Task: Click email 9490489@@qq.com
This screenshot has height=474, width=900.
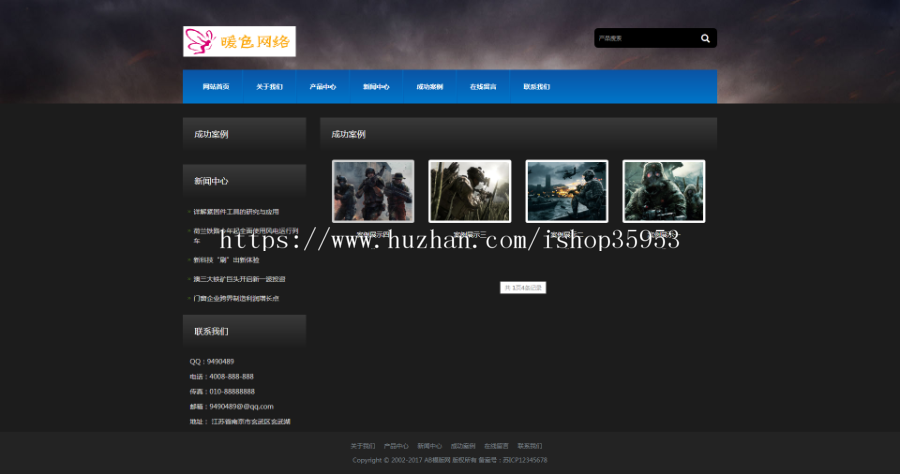Action: [241, 406]
